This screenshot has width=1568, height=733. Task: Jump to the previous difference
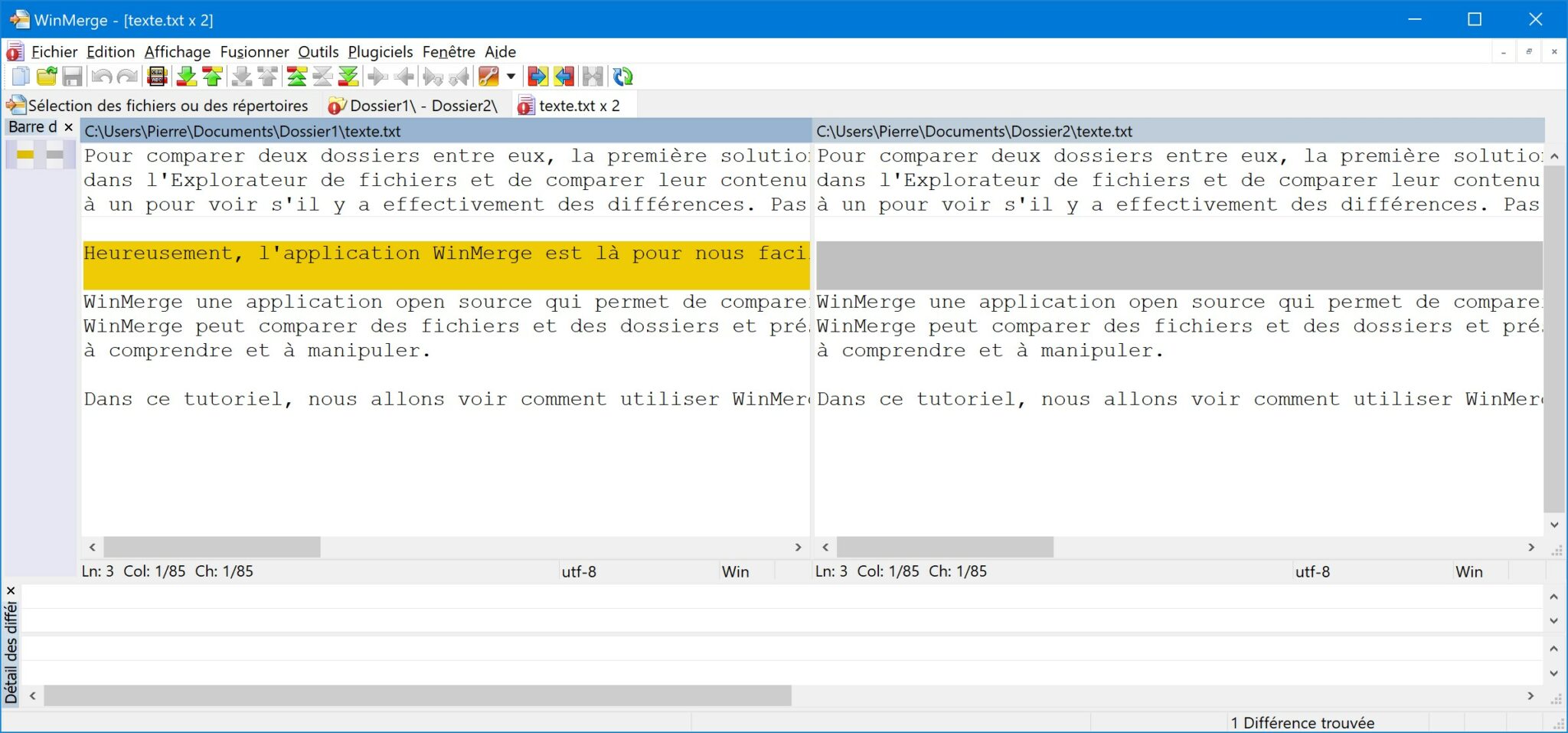pos(212,77)
